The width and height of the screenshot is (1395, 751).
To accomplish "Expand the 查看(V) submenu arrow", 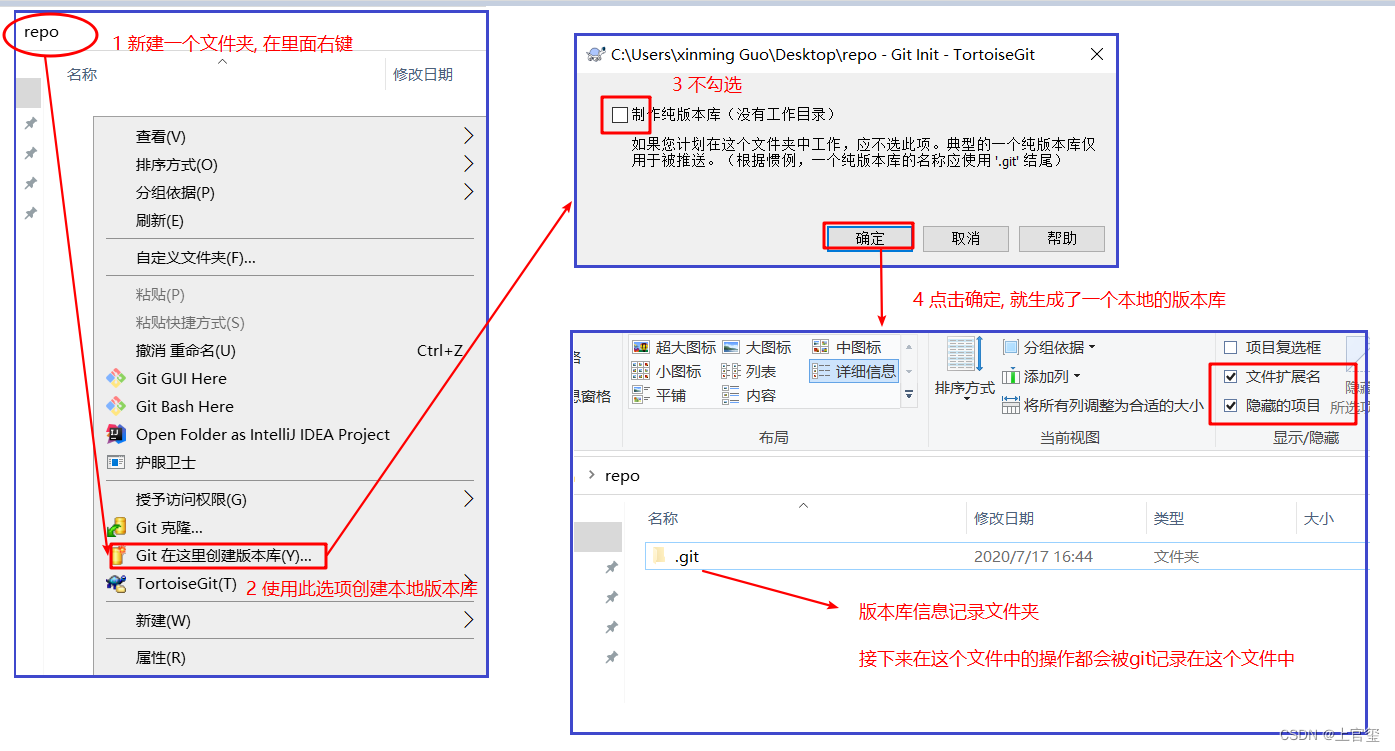I will pyautogui.click(x=468, y=136).
